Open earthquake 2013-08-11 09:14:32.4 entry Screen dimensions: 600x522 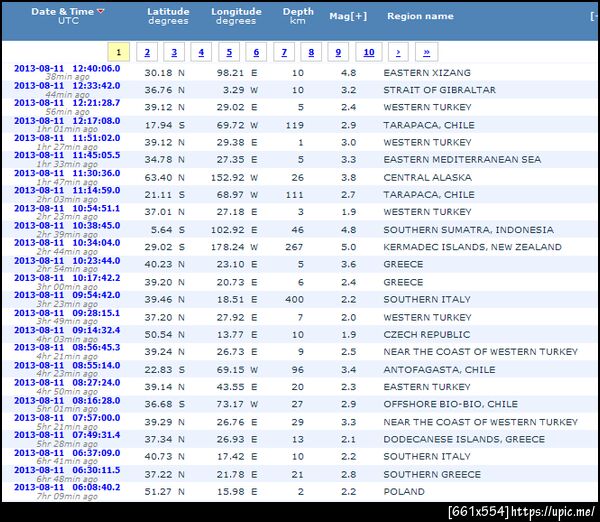pos(67,331)
